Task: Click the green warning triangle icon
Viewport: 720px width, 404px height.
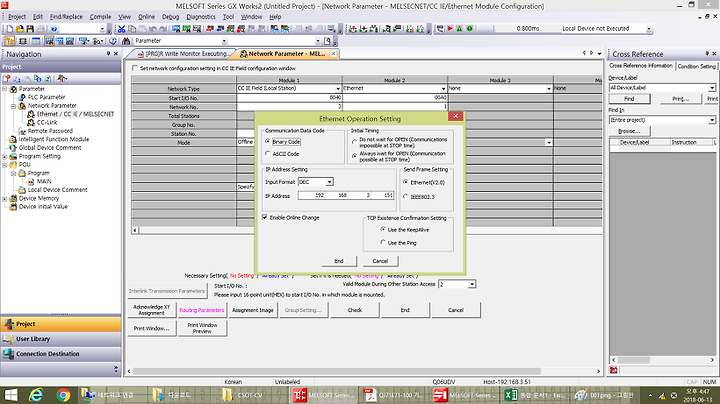Action: (460, 28)
